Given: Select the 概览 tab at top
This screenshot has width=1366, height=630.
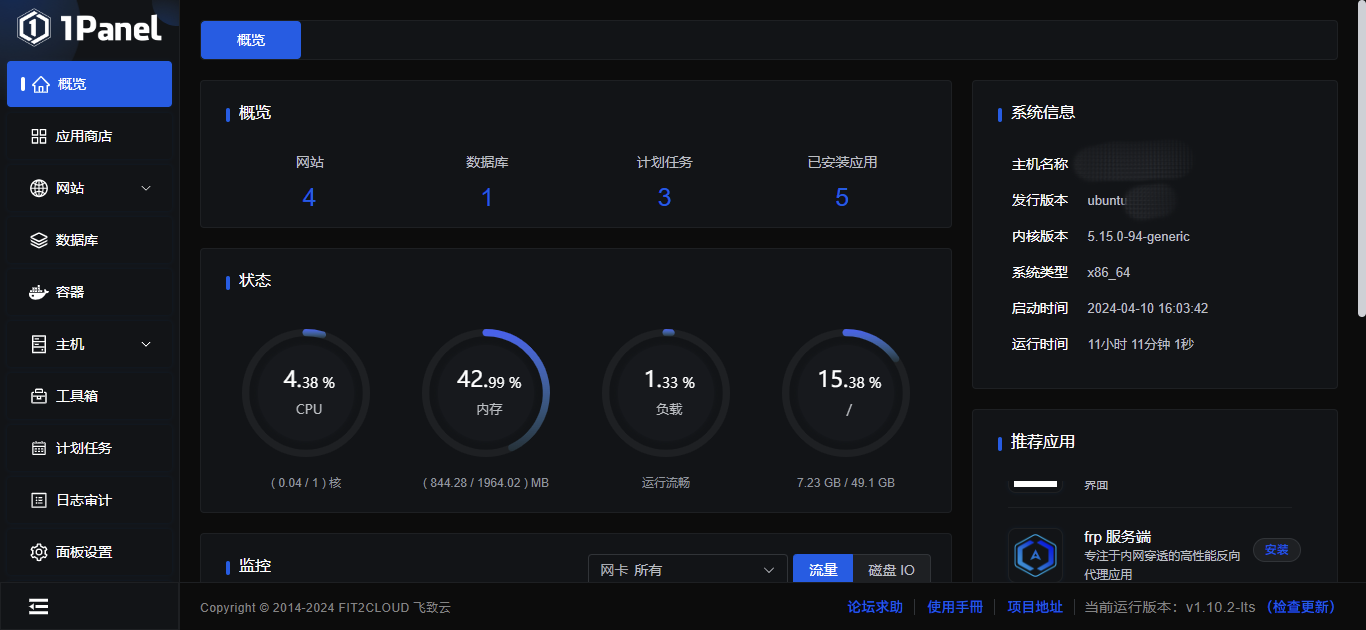Looking at the screenshot, I should coord(251,40).
